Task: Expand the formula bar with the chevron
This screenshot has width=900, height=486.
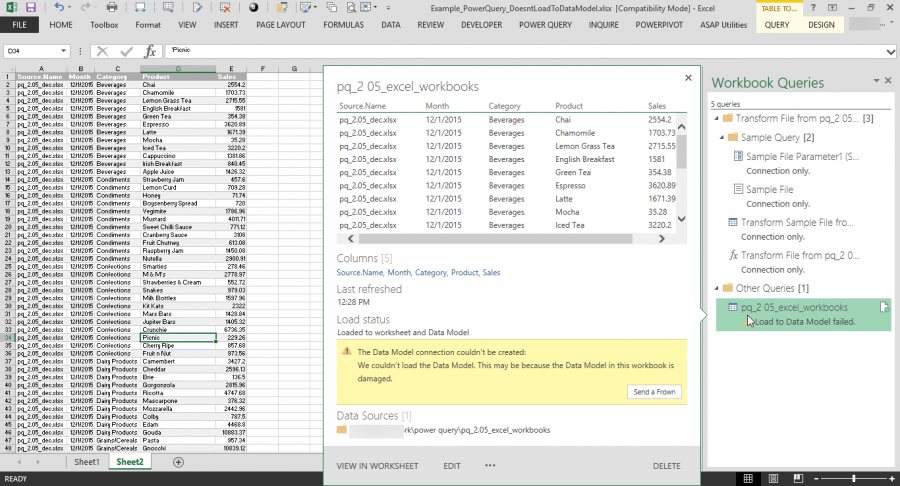Action: tap(891, 52)
